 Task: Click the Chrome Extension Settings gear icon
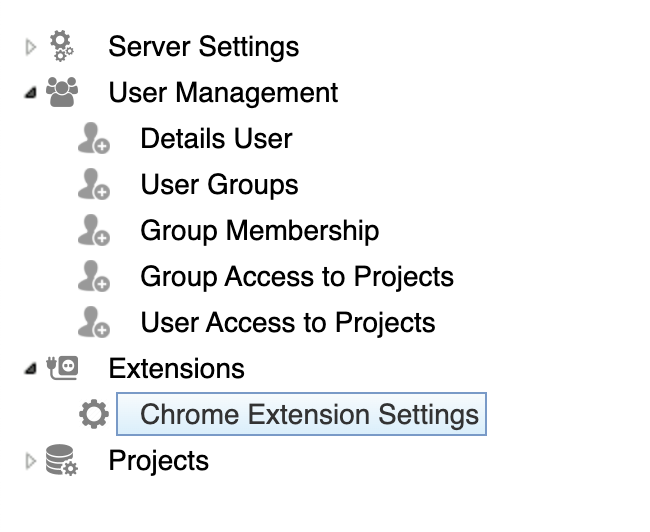(x=93, y=415)
